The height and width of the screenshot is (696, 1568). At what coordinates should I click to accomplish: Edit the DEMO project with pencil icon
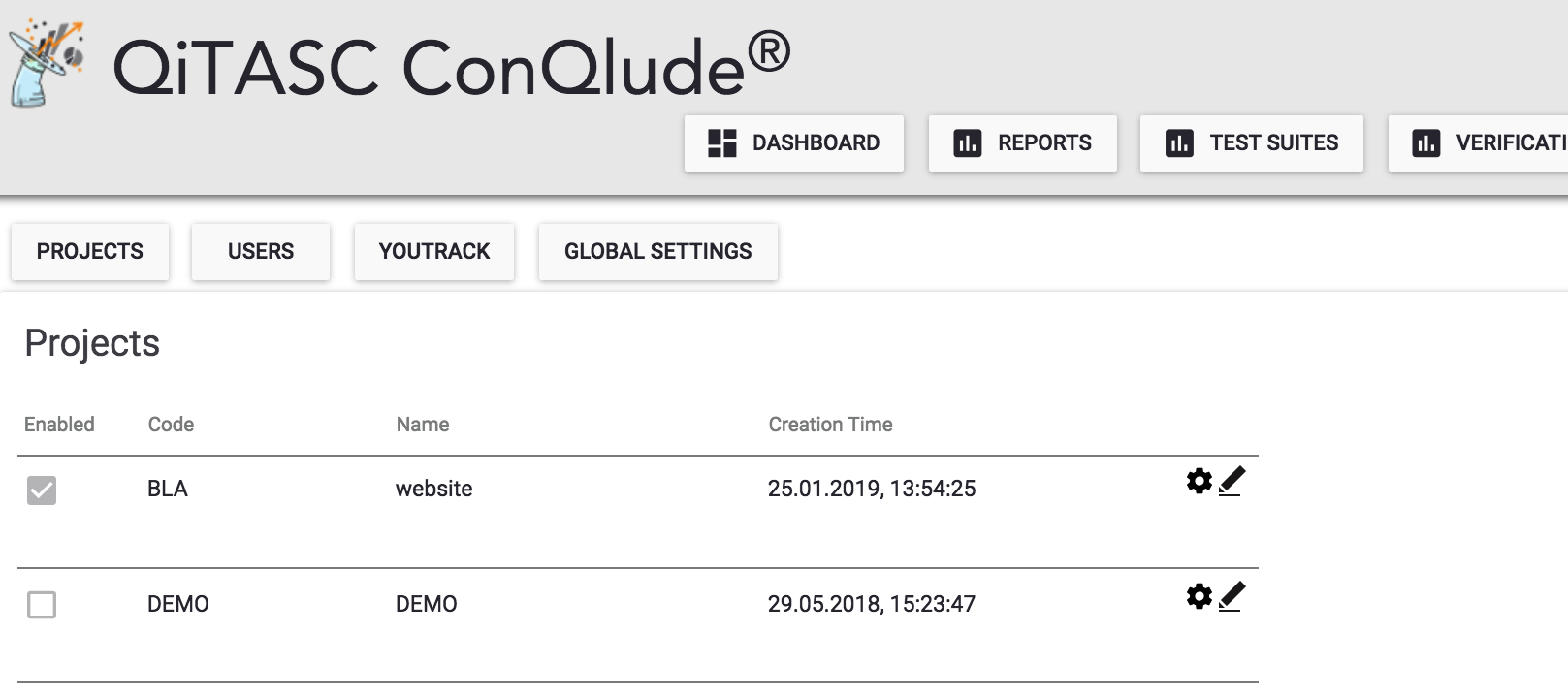[x=1232, y=596]
